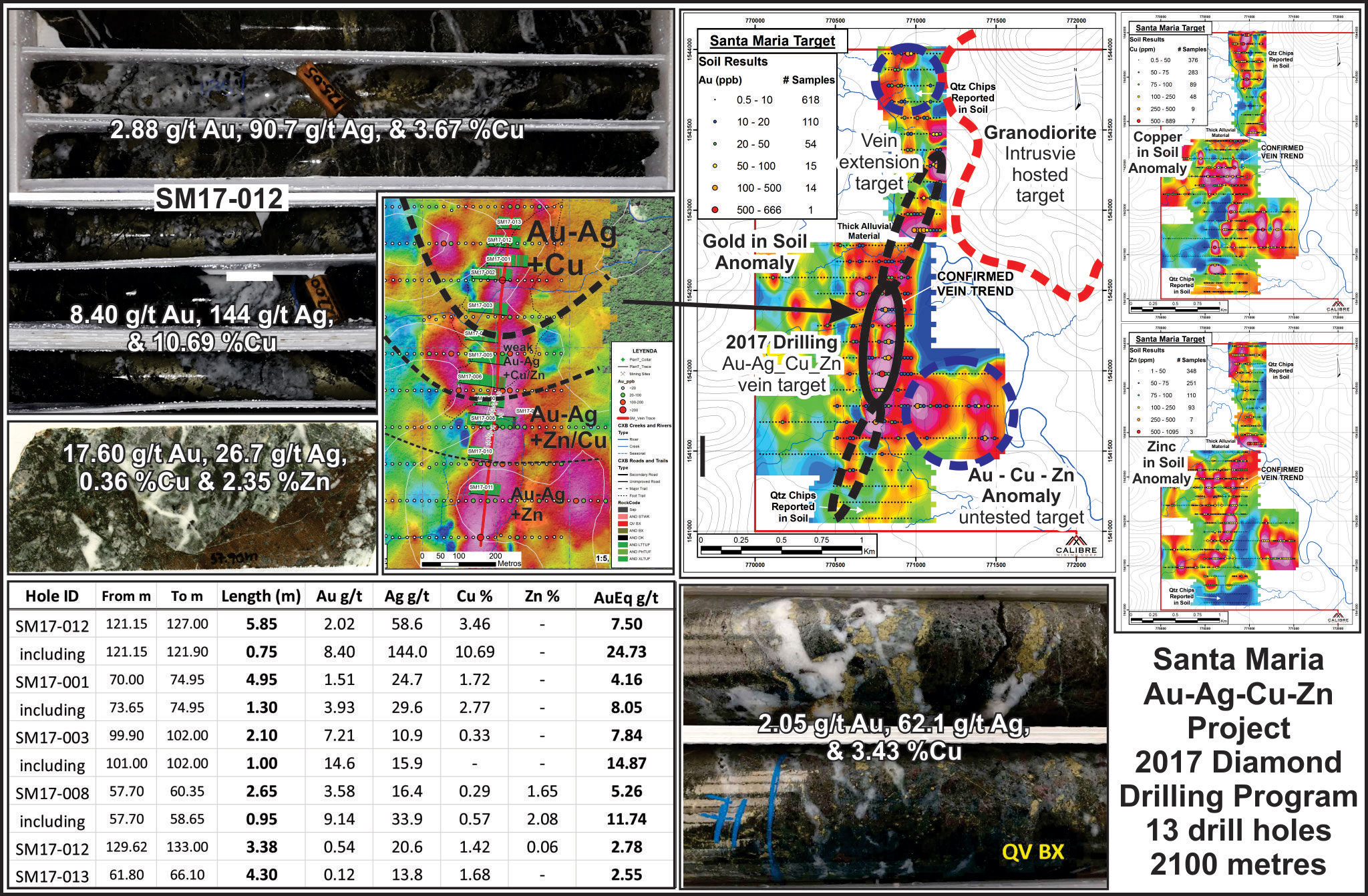This screenshot has width=1368, height=896.
Task: Click the '2.05 g/t Au, 62.1 g/t Ag' assay caption
Action: coord(894,736)
